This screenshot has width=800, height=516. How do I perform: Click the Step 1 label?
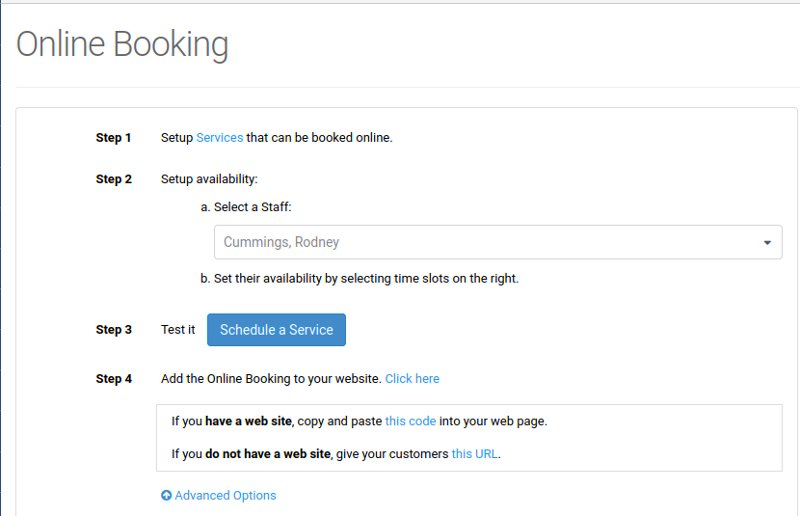point(114,138)
